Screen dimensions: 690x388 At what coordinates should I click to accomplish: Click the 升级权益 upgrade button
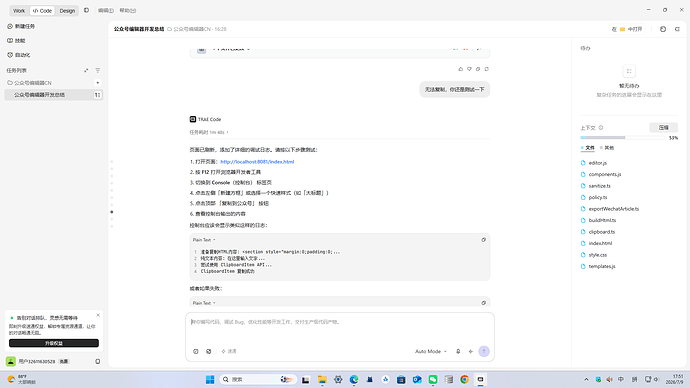click(54, 343)
